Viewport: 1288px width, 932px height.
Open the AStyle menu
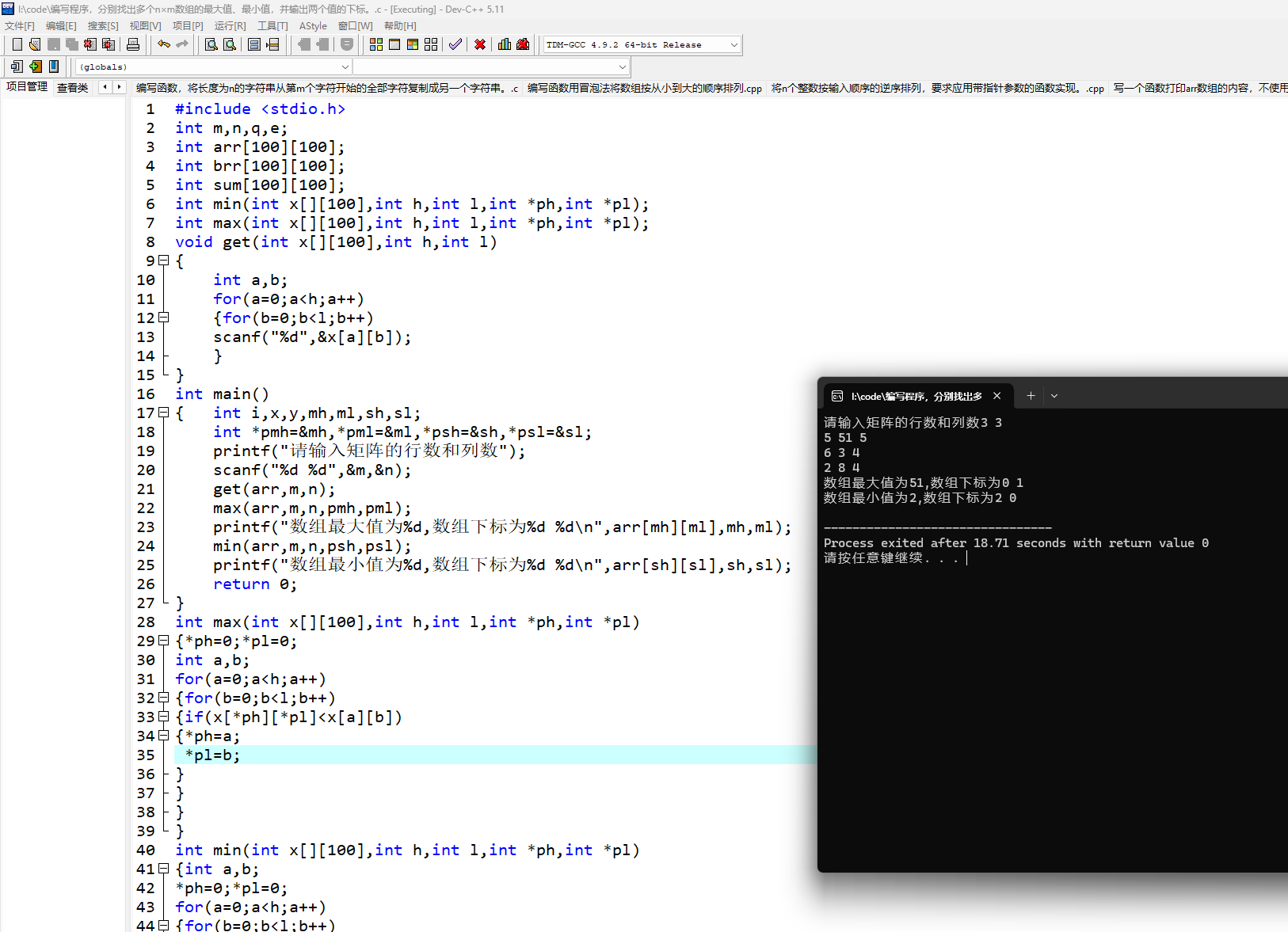(x=313, y=26)
